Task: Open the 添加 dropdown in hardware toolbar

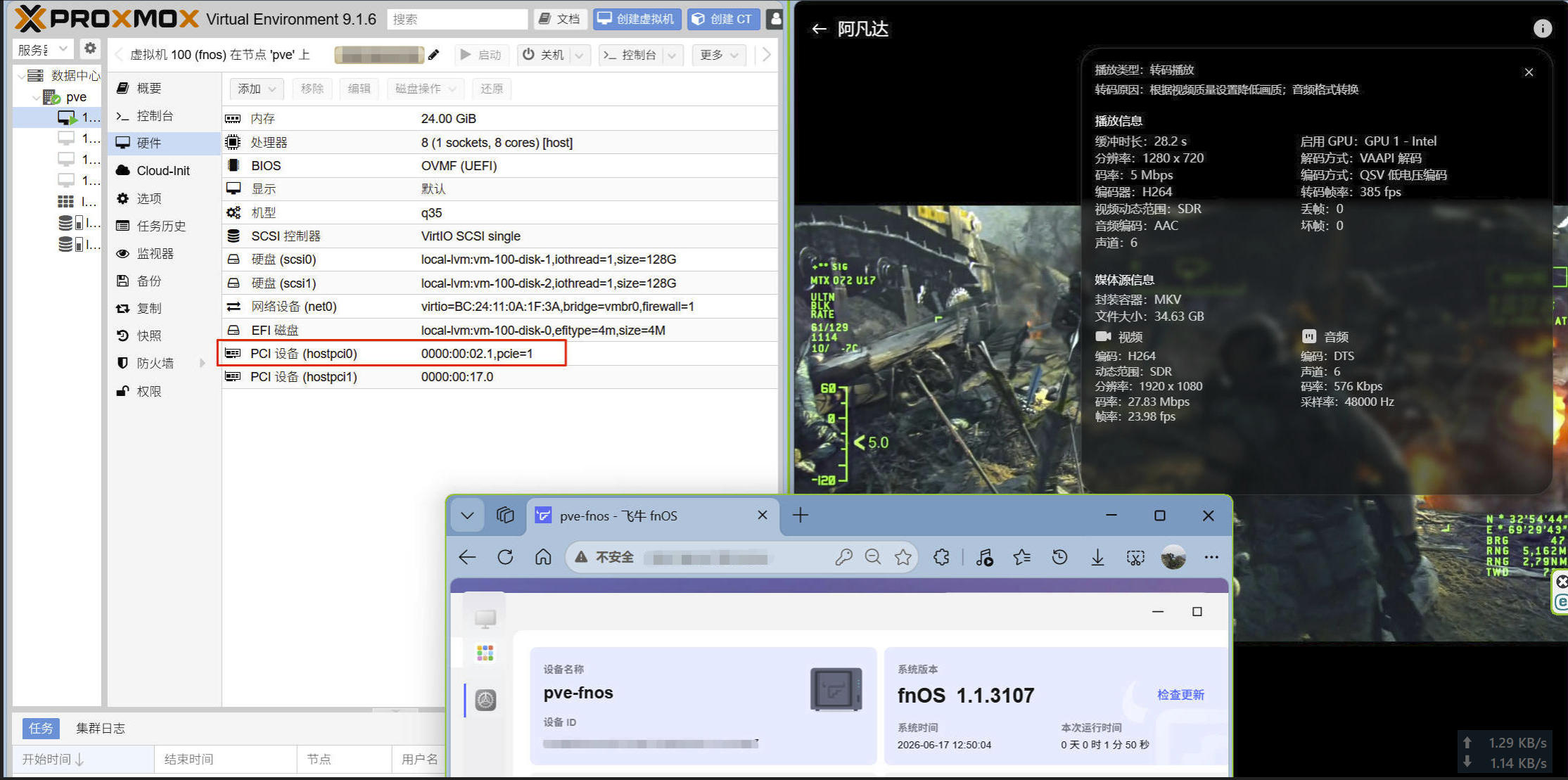Action: [x=257, y=89]
